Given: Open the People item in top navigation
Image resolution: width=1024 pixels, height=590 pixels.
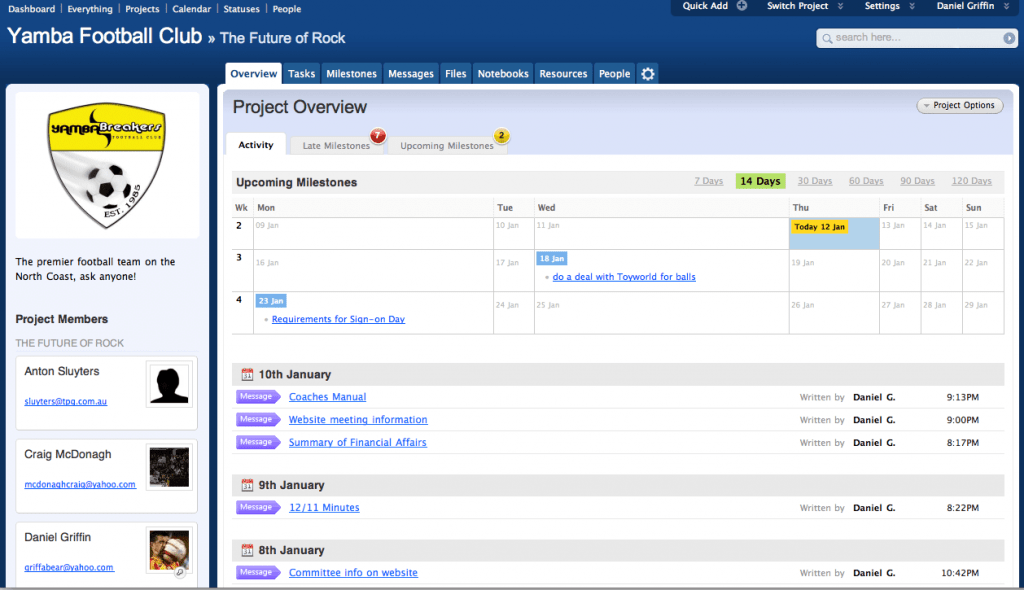Looking at the screenshot, I should click(287, 9).
